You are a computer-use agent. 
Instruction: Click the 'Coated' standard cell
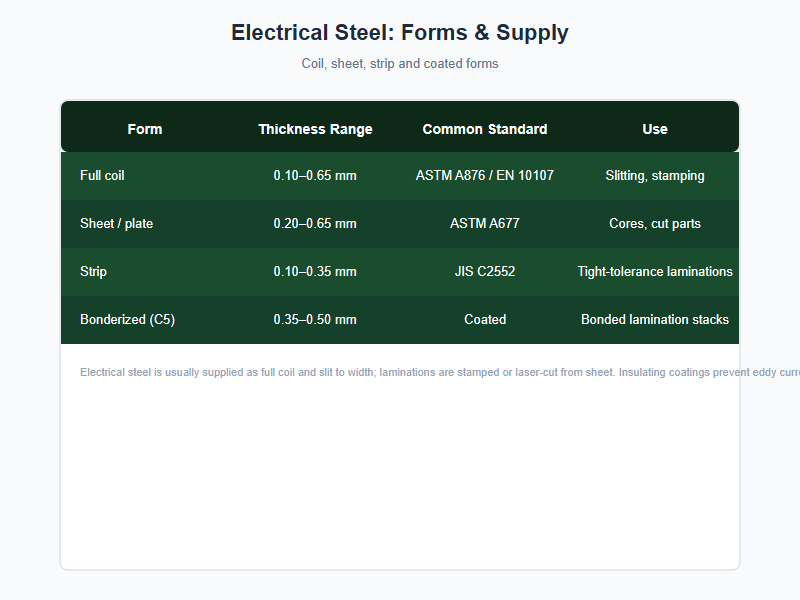click(485, 320)
